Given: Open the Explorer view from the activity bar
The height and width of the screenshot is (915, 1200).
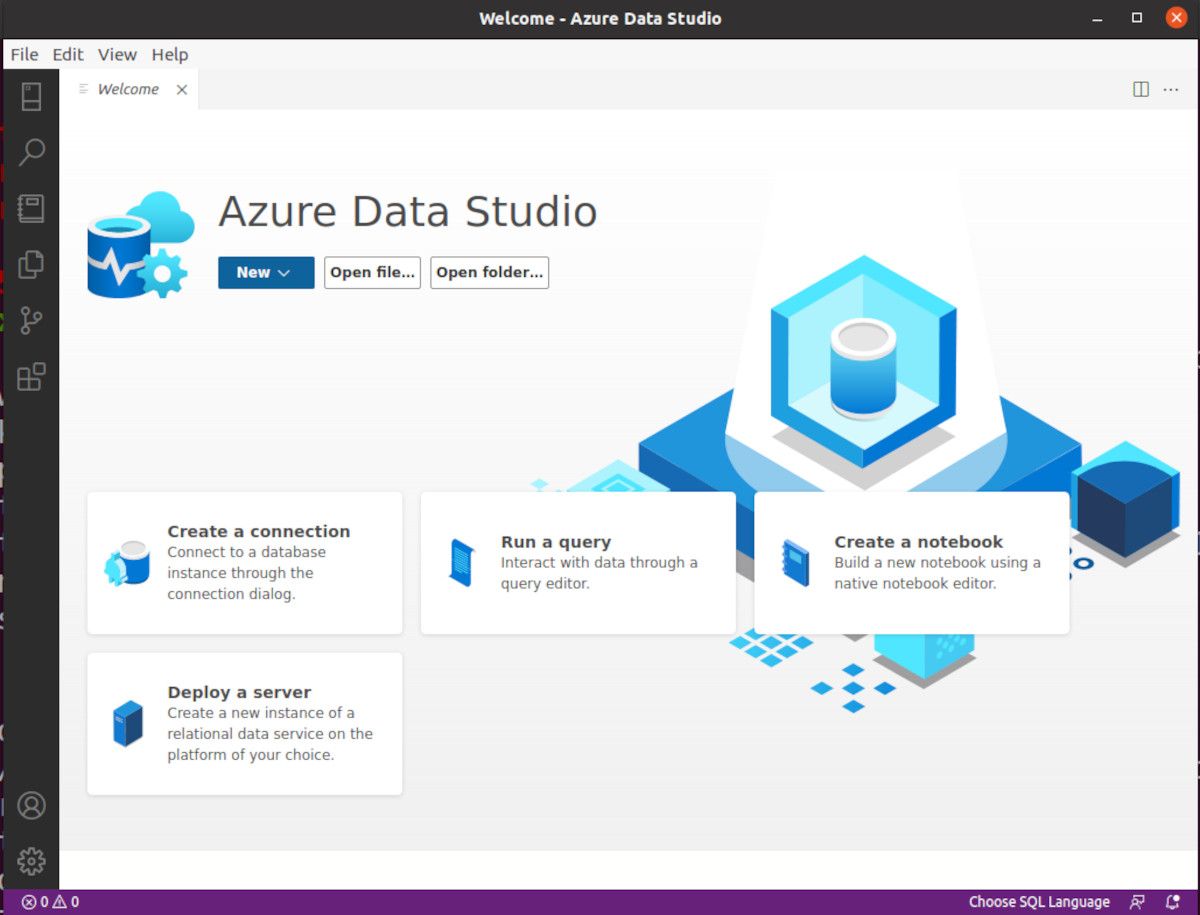Looking at the screenshot, I should 31,264.
